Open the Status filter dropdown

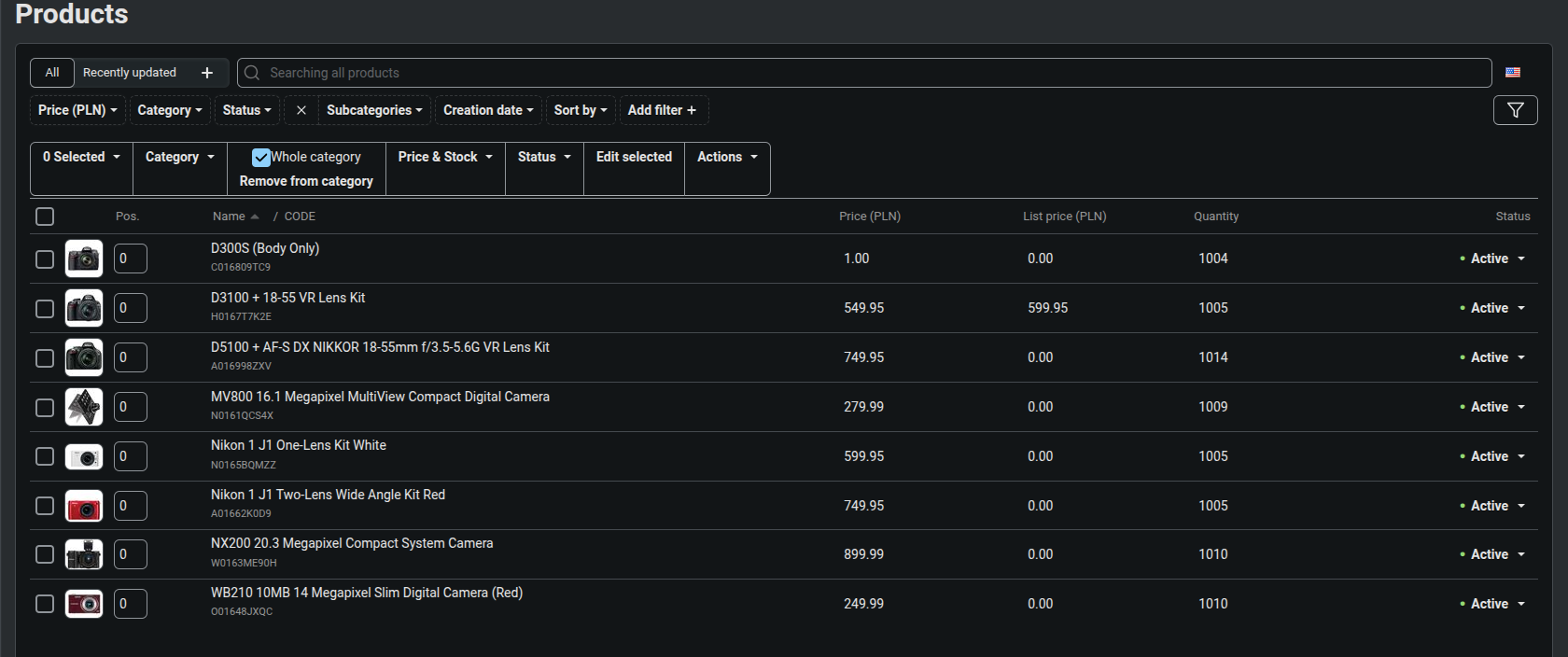pos(247,110)
